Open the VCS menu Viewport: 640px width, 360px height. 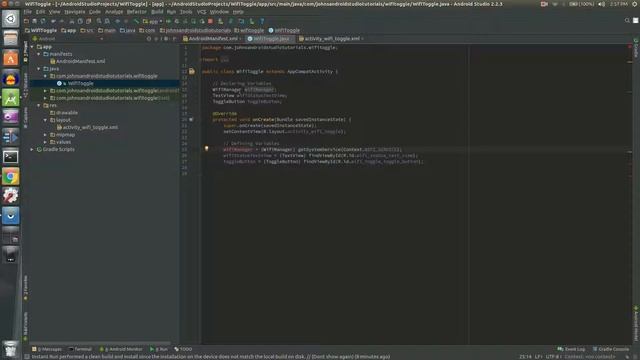point(201,12)
